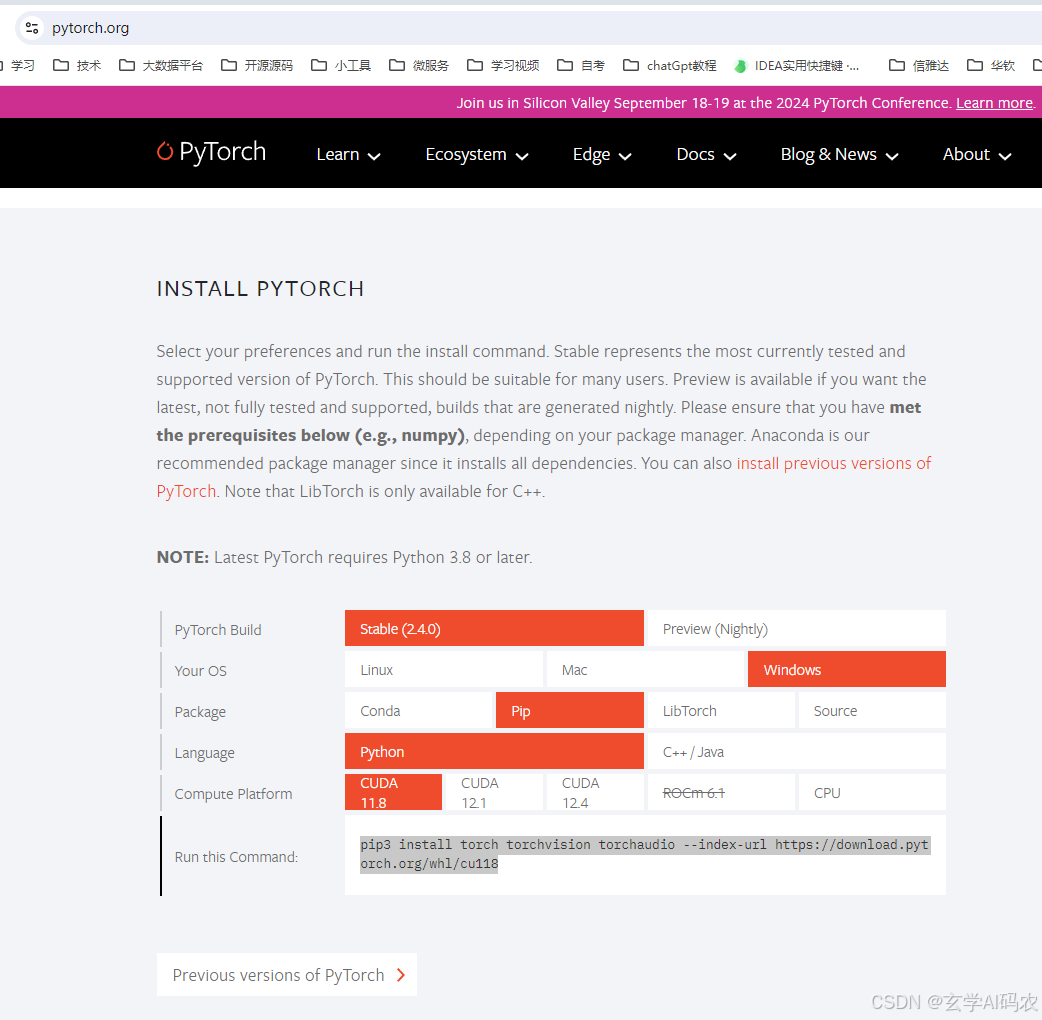Click the Language row label
Screen dimensions: 1042x1020
click(205, 754)
